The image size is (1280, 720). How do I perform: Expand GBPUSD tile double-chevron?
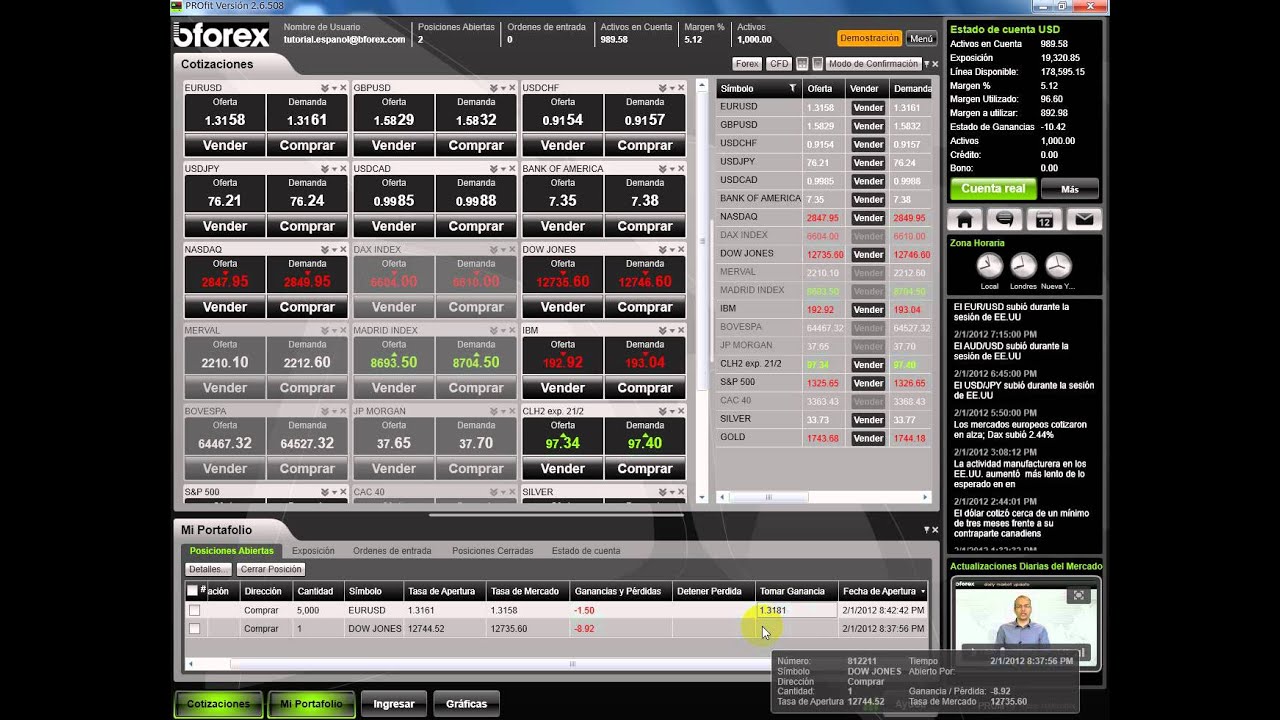pos(494,88)
